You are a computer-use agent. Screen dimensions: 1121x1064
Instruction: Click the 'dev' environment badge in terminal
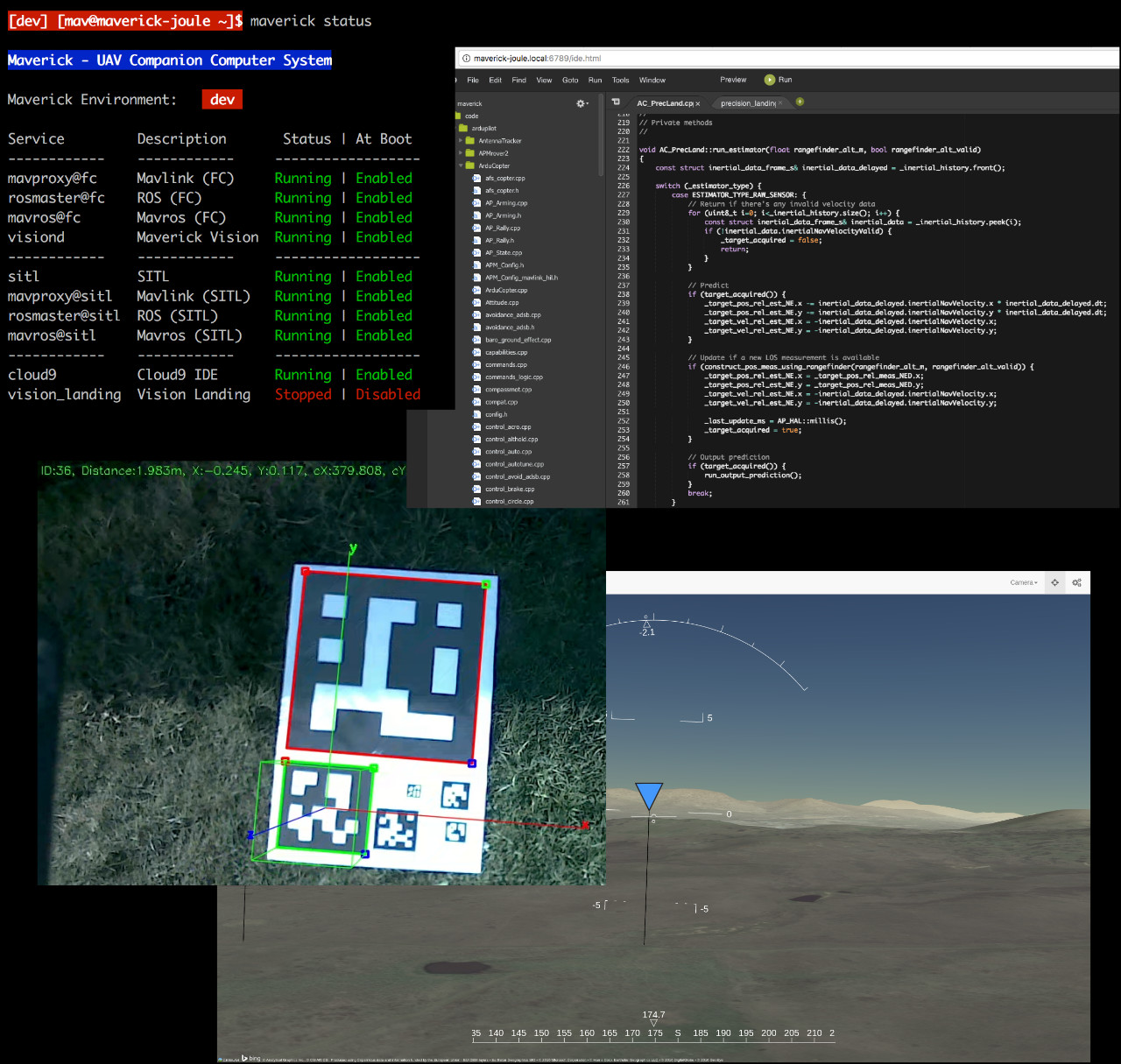click(x=222, y=100)
